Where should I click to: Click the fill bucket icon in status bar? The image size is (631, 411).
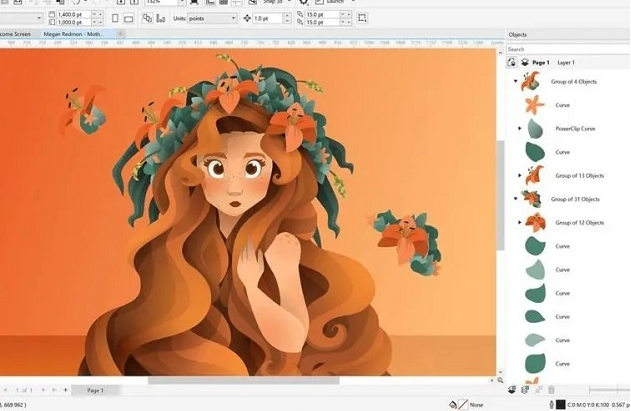(x=454, y=404)
